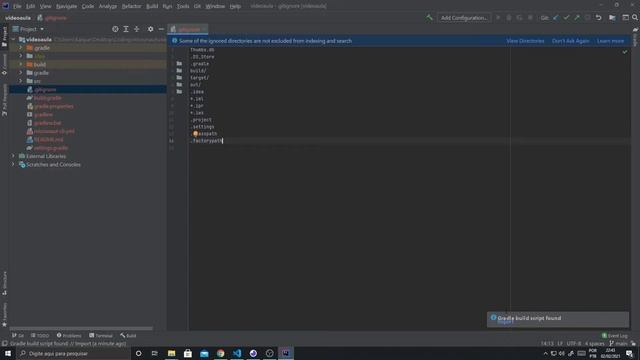Viewport: 640px width, 360px height.
Task: Click the inspection checkmark in editor corner
Action: (x=625, y=52)
